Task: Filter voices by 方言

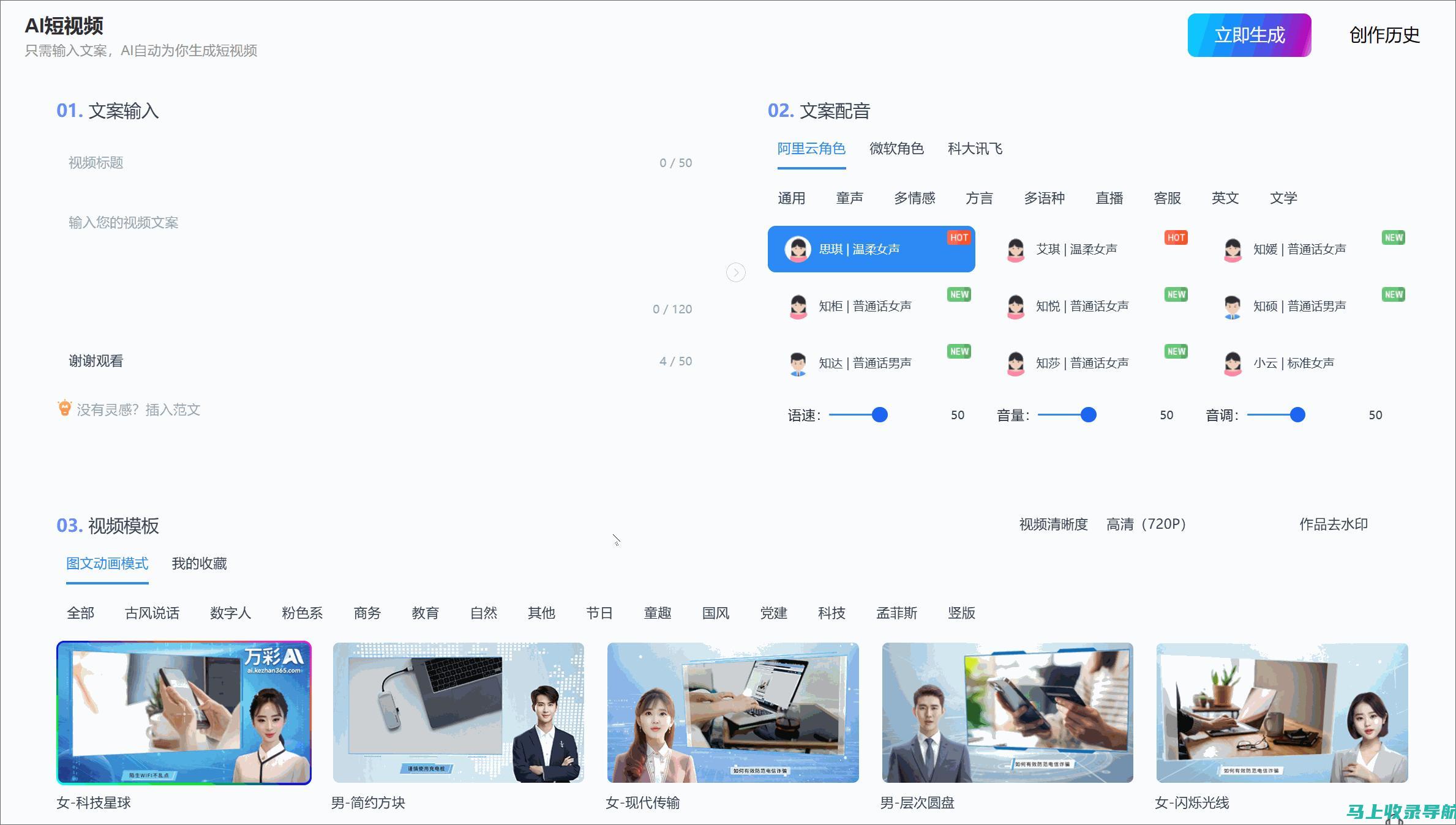Action: point(979,198)
